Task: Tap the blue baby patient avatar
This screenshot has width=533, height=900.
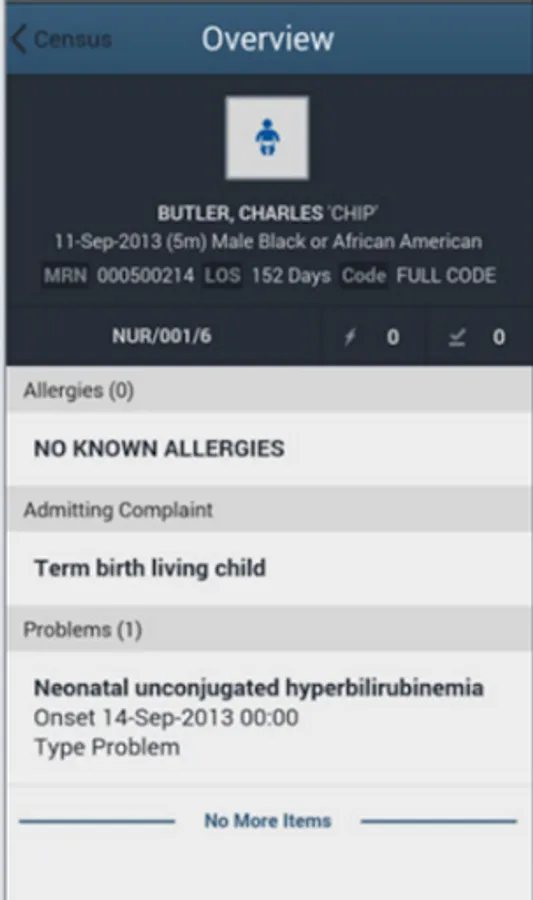Action: point(267,138)
